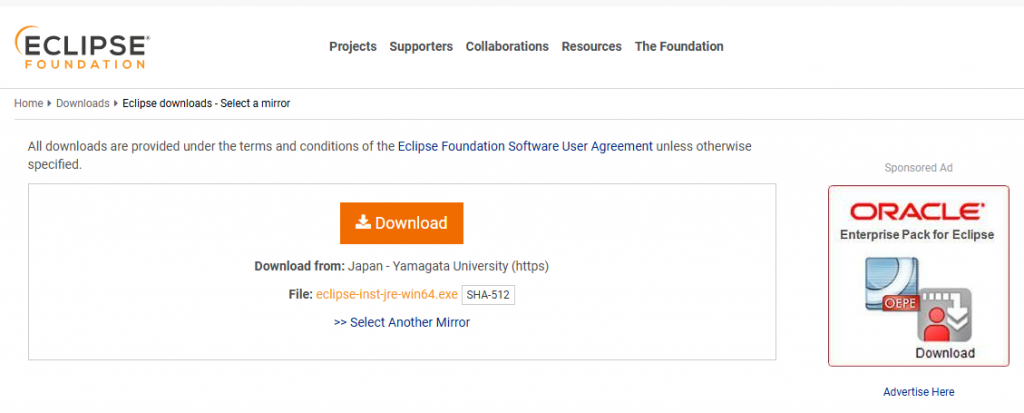Show the SHA-512 checksum

(488, 295)
